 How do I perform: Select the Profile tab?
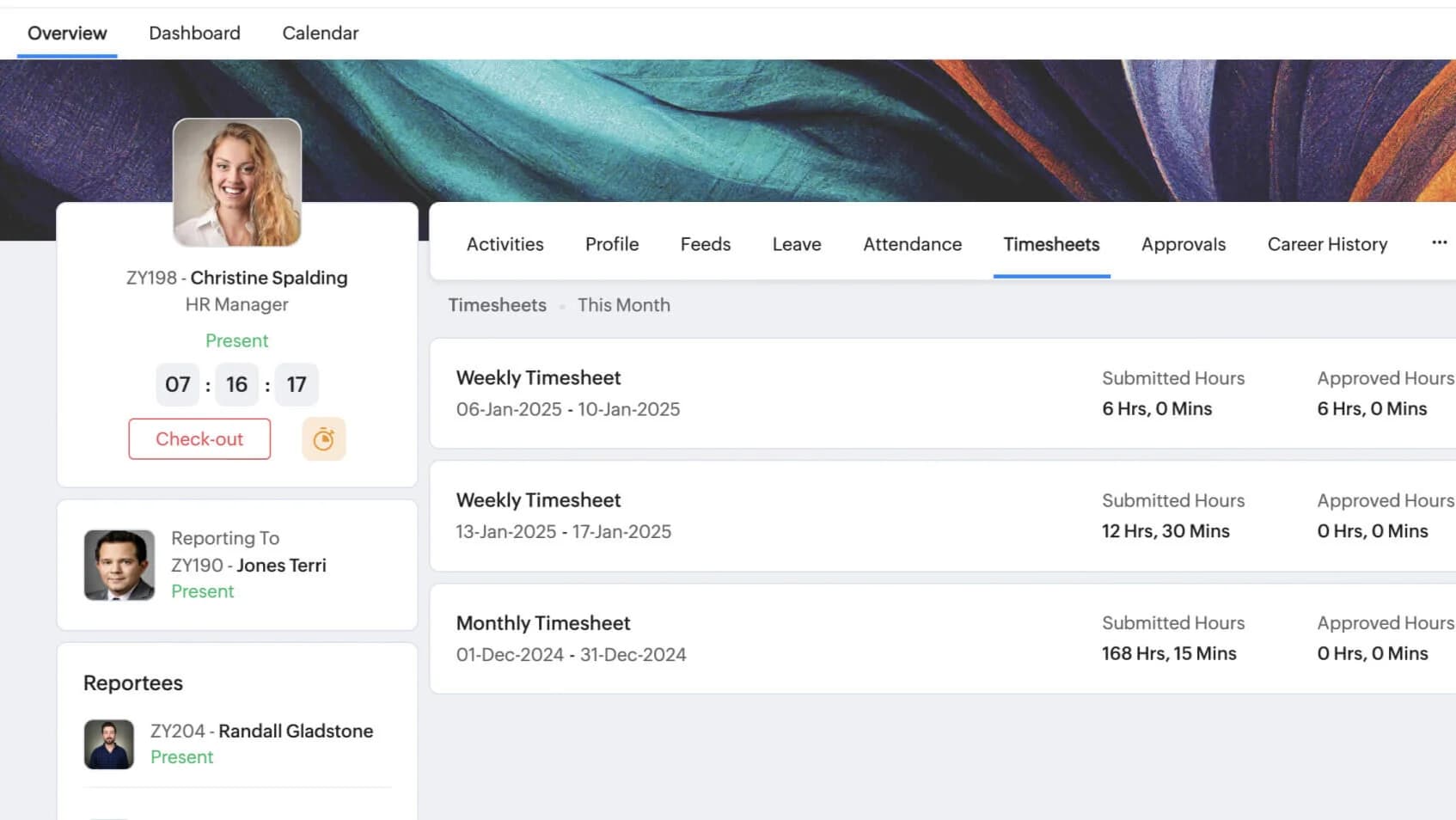click(x=612, y=244)
